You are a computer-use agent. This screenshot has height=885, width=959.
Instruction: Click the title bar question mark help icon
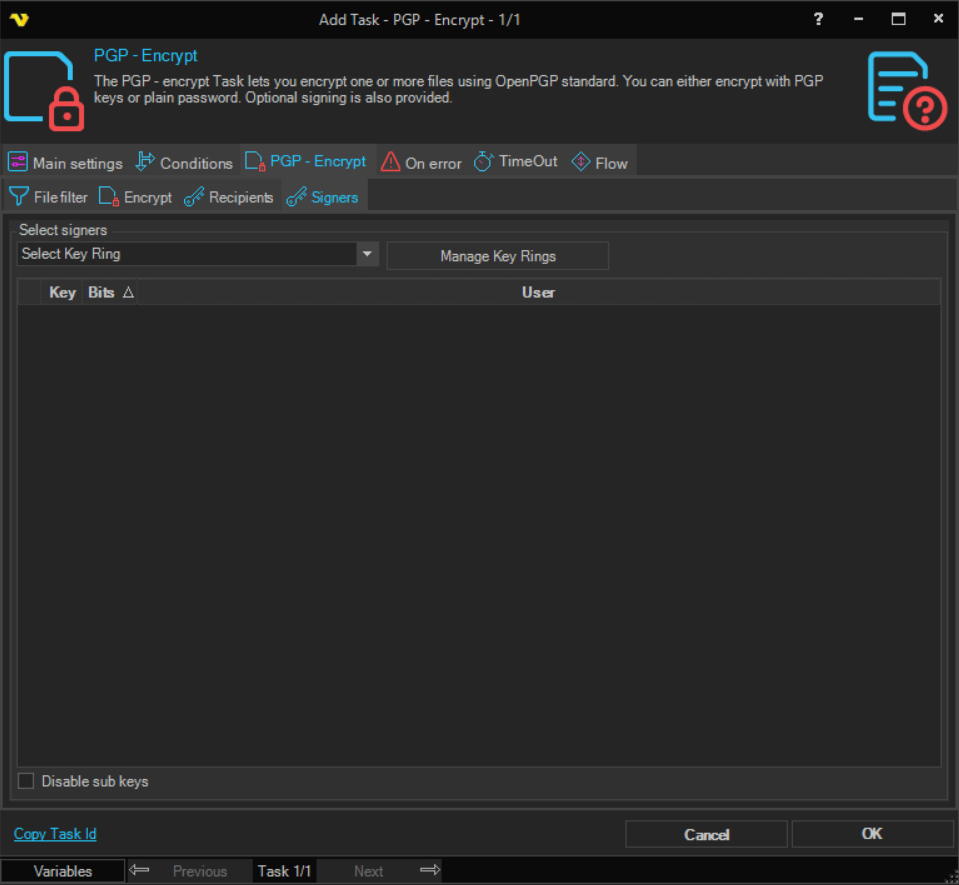pyautogui.click(x=819, y=19)
